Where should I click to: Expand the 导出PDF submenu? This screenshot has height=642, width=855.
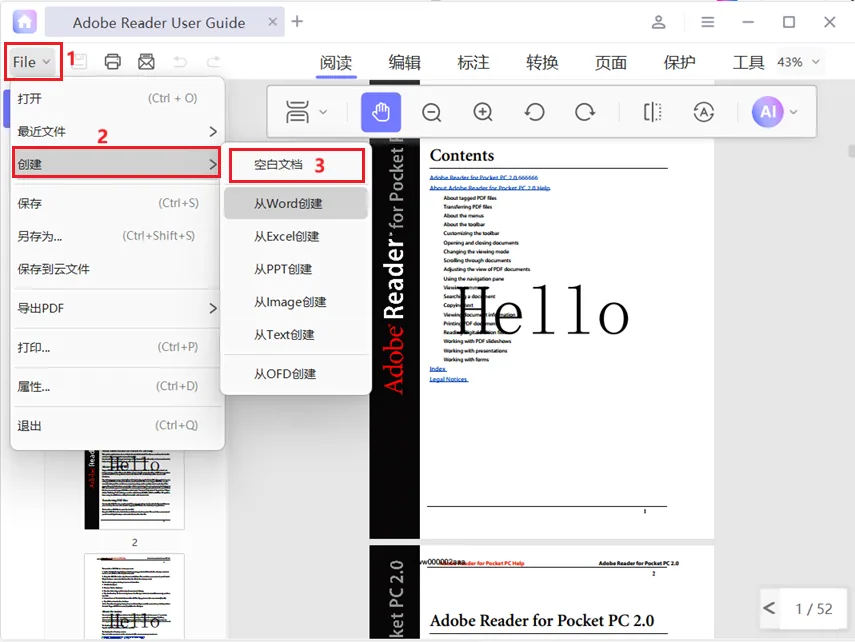point(116,308)
